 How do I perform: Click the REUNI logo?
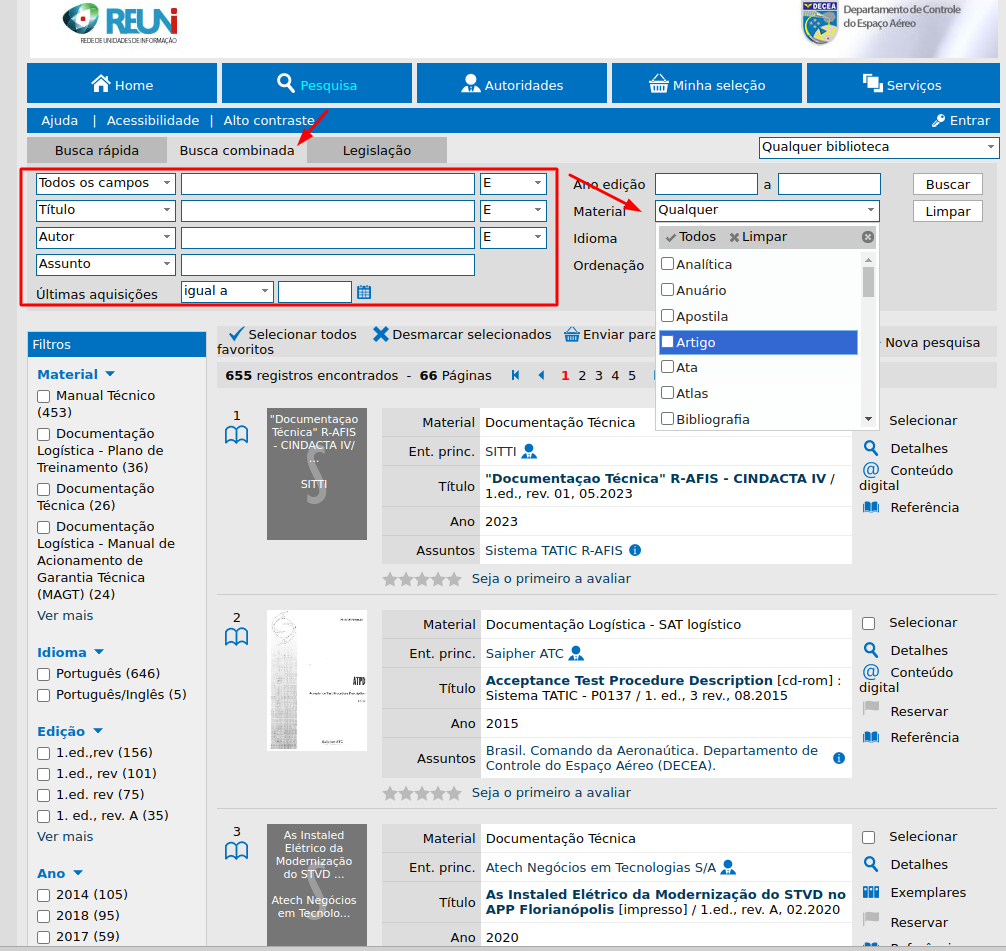[121, 24]
